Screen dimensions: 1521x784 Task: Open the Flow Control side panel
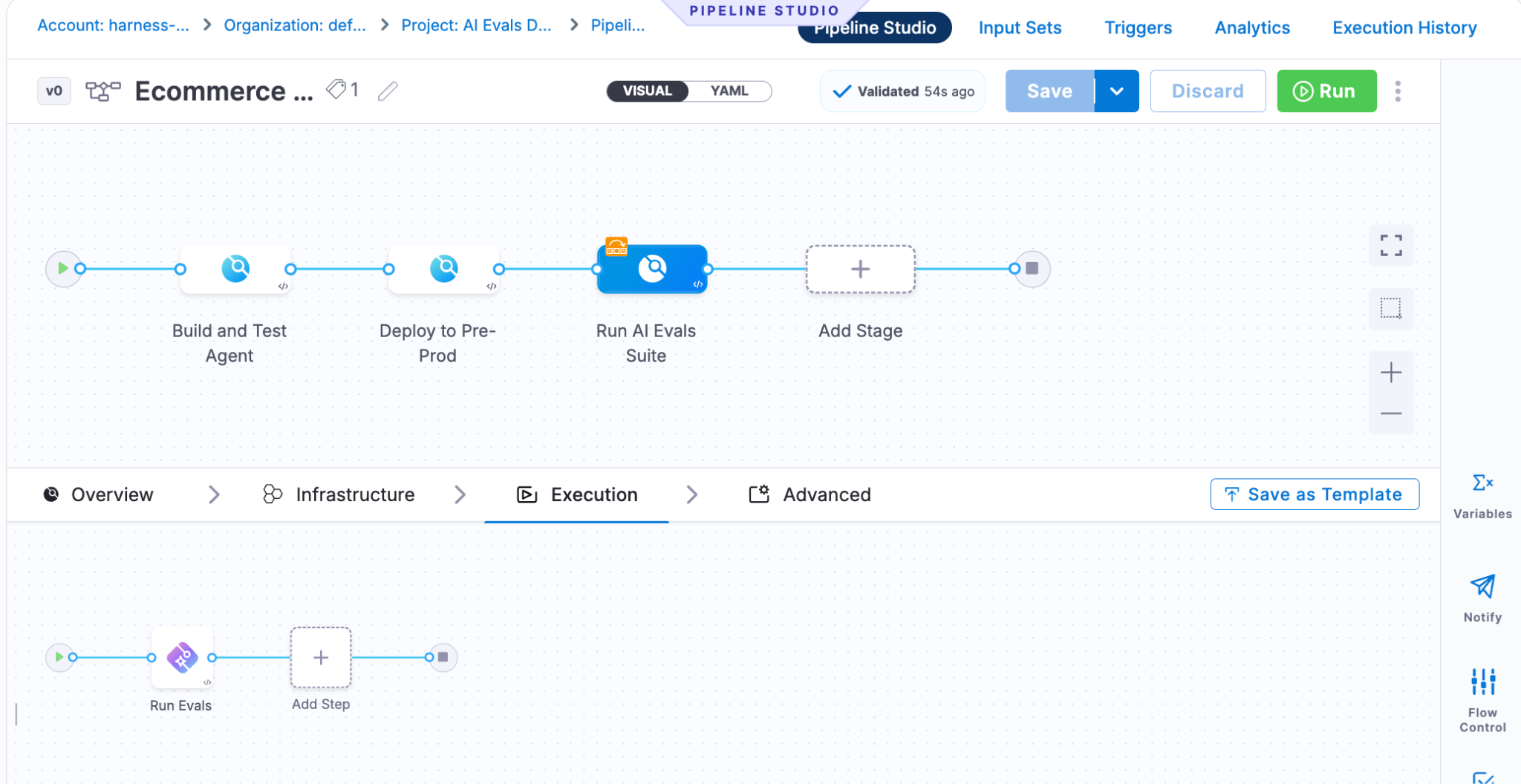coord(1482,700)
